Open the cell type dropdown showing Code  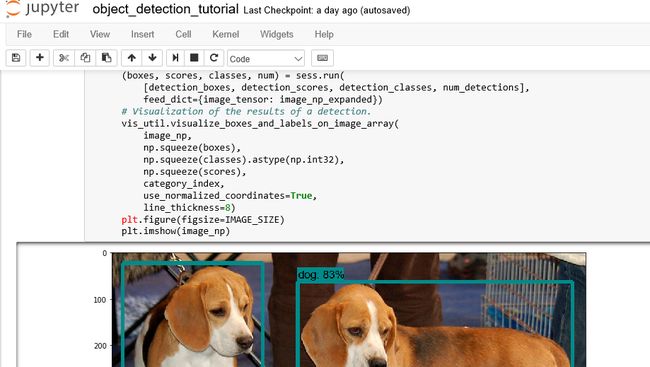[266, 58]
